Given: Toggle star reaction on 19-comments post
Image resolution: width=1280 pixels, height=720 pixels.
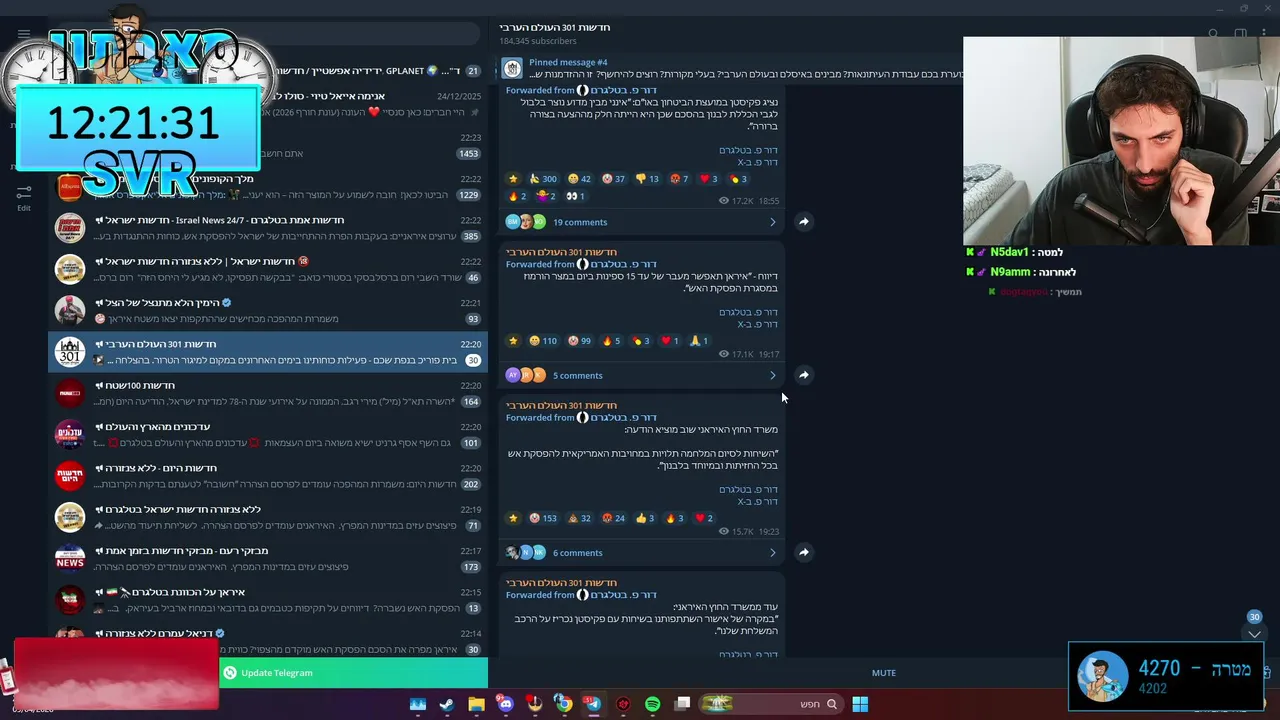Looking at the screenshot, I should [x=514, y=179].
